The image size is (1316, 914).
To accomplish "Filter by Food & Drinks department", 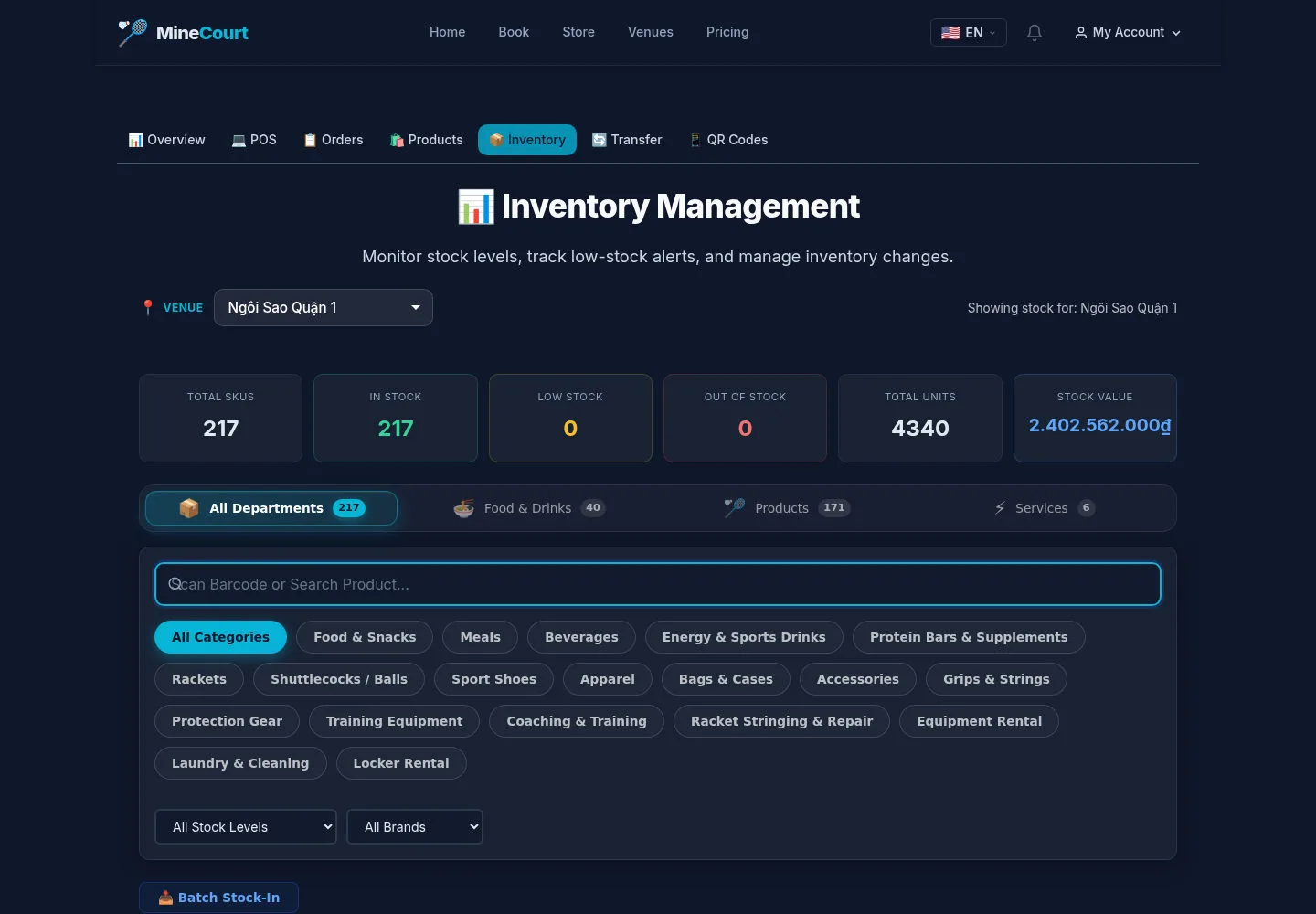I will [529, 508].
